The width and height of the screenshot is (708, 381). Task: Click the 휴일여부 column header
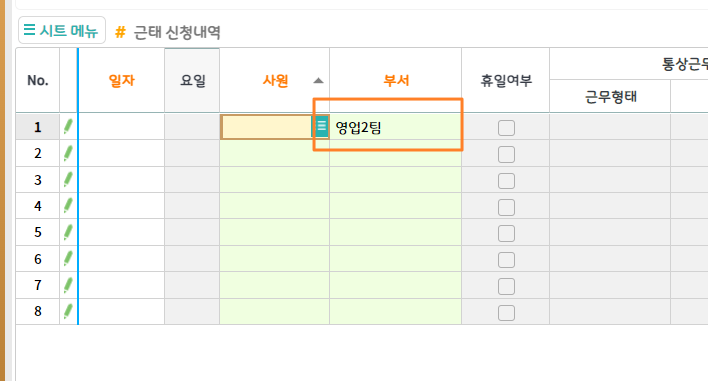pos(506,80)
